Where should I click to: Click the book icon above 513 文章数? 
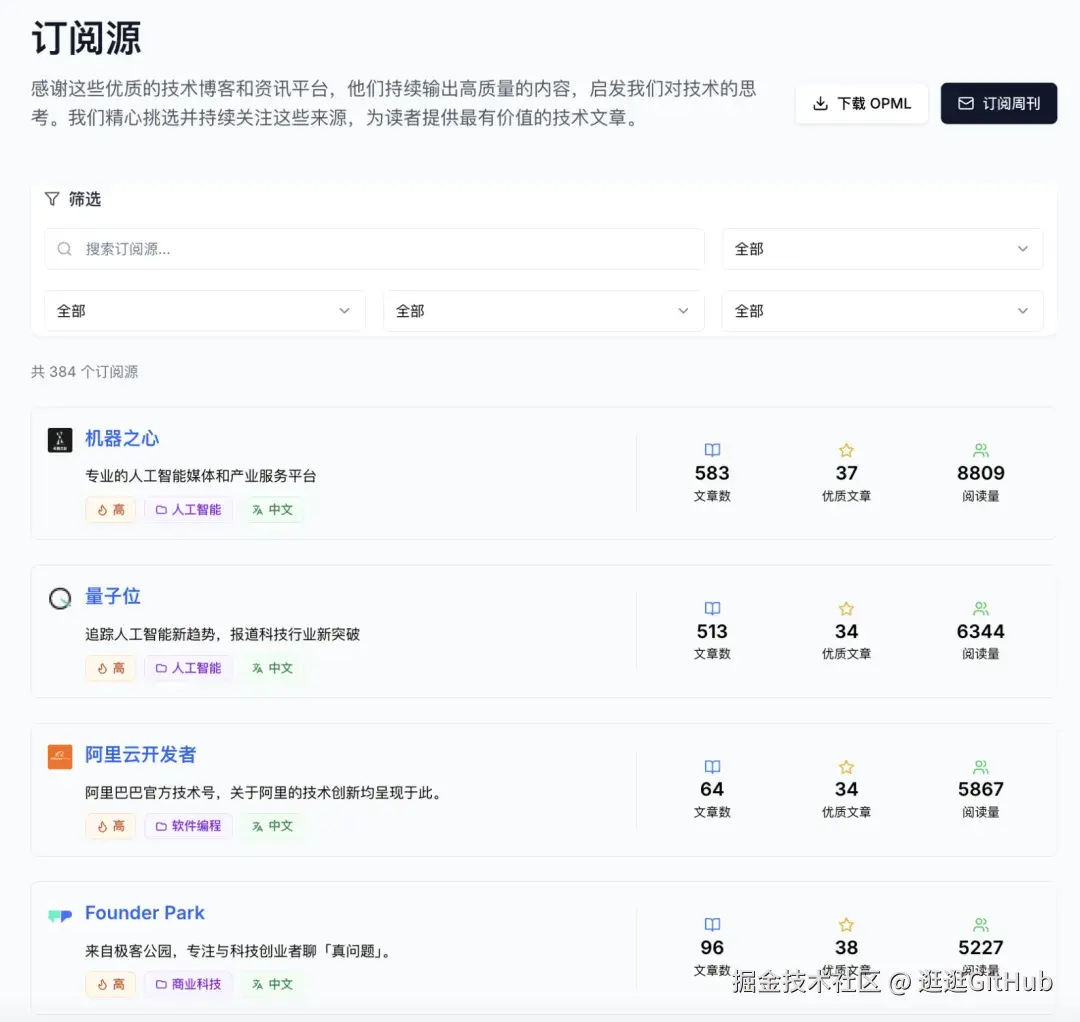click(x=712, y=609)
